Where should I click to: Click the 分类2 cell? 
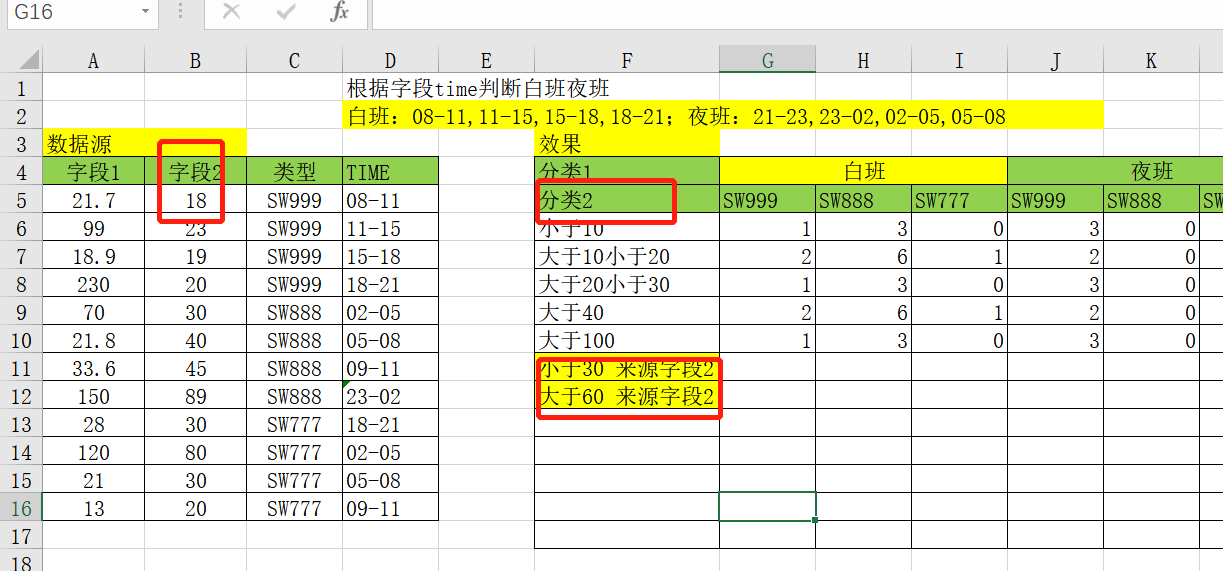[x=626, y=200]
